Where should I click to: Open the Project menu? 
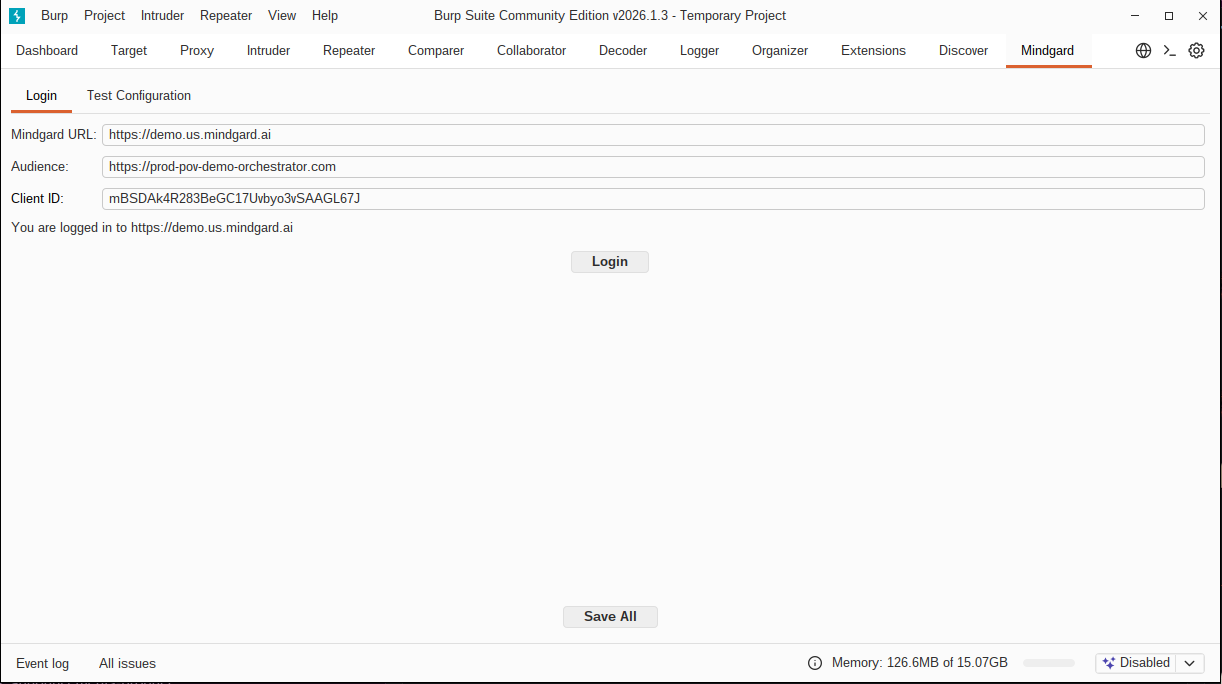coord(104,15)
